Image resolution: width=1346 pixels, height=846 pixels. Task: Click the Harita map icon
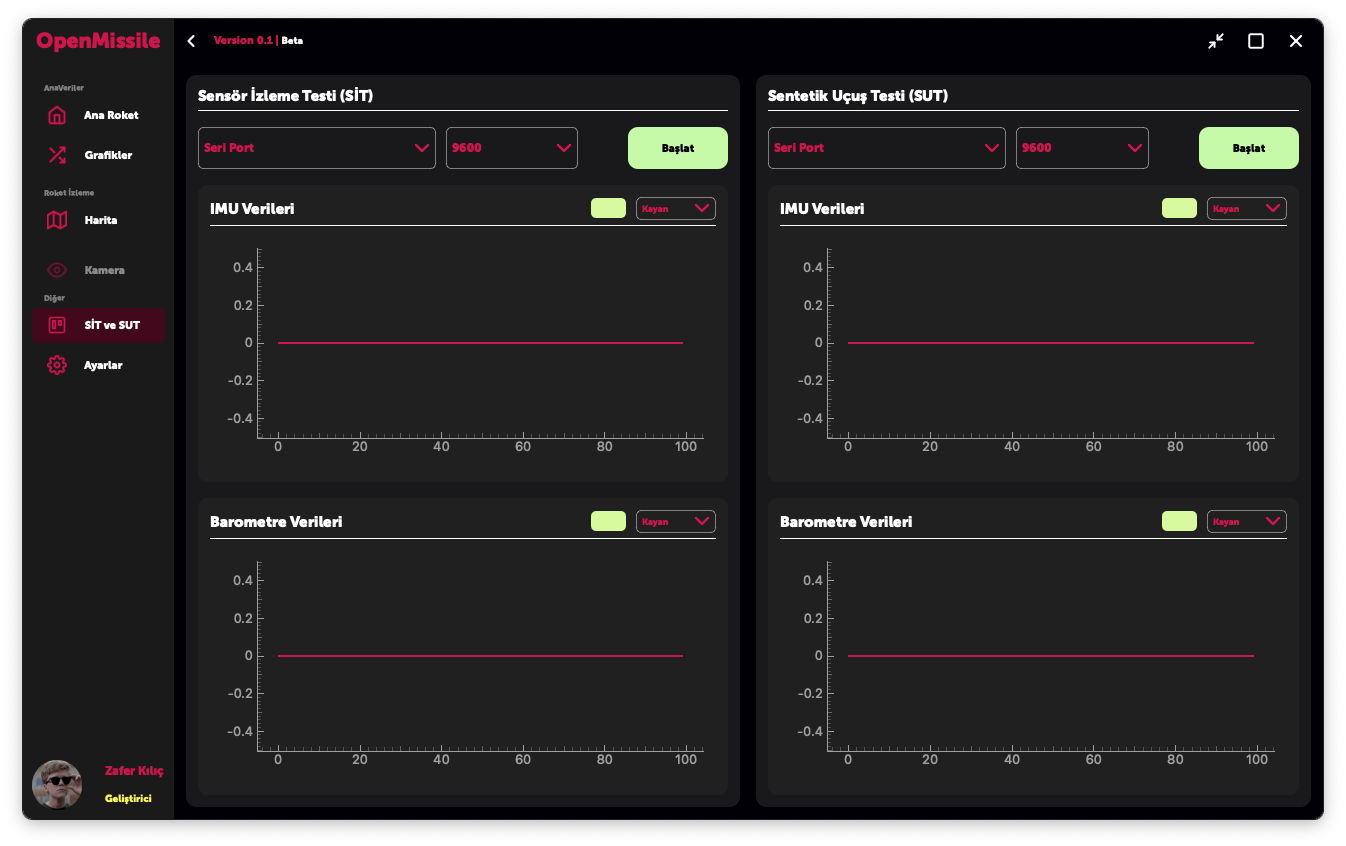(x=57, y=220)
